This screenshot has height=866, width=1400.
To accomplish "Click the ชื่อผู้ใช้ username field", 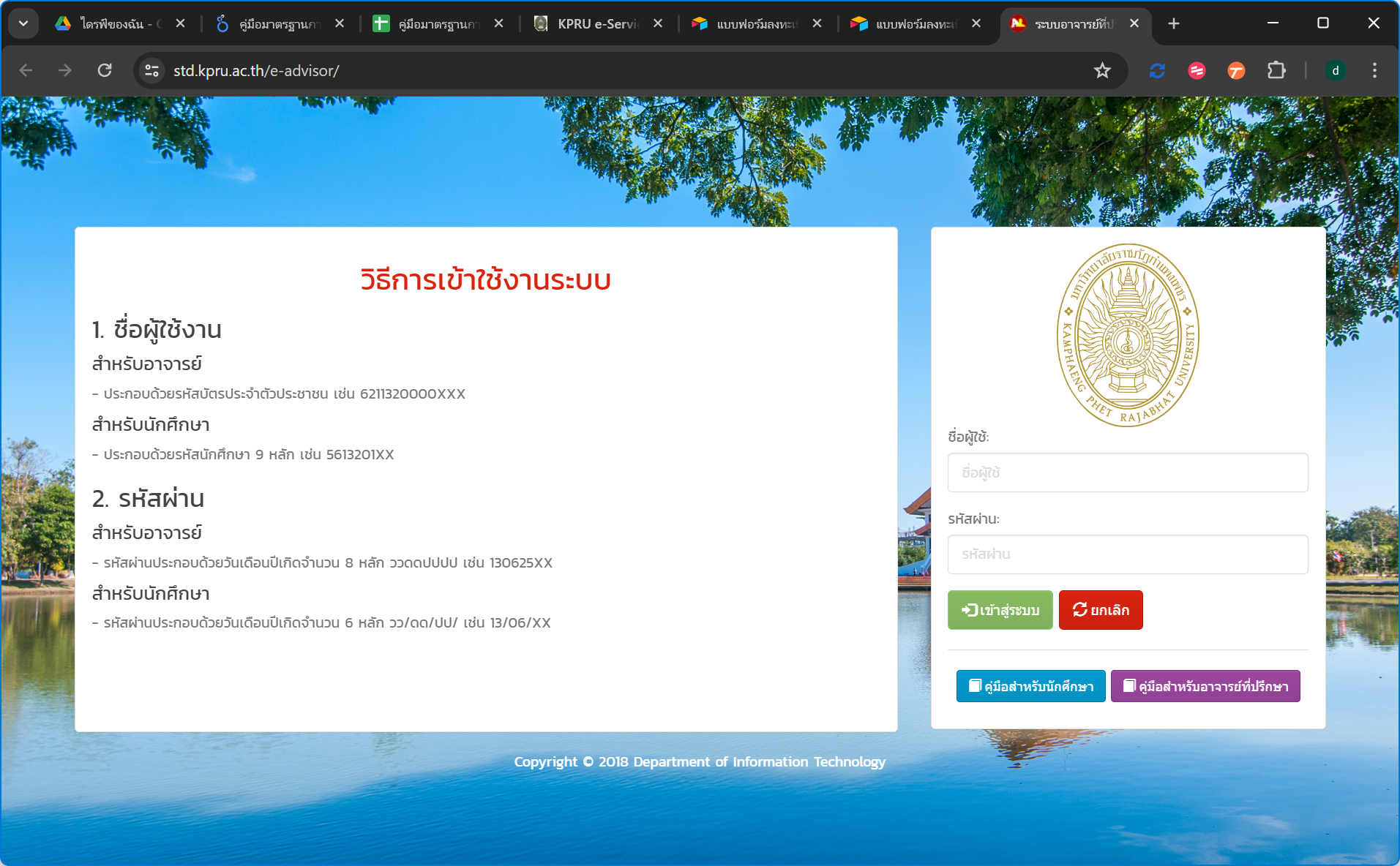I will 1126,472.
